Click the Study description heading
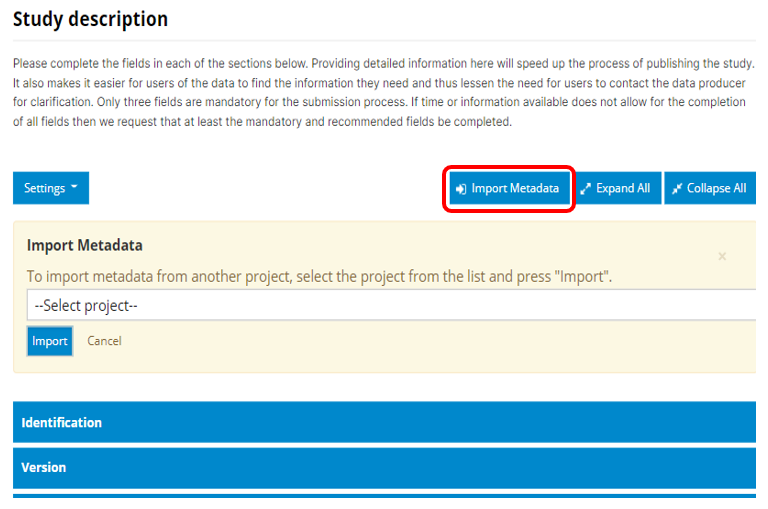Image resolution: width=768 pixels, height=509 pixels. tap(91, 20)
